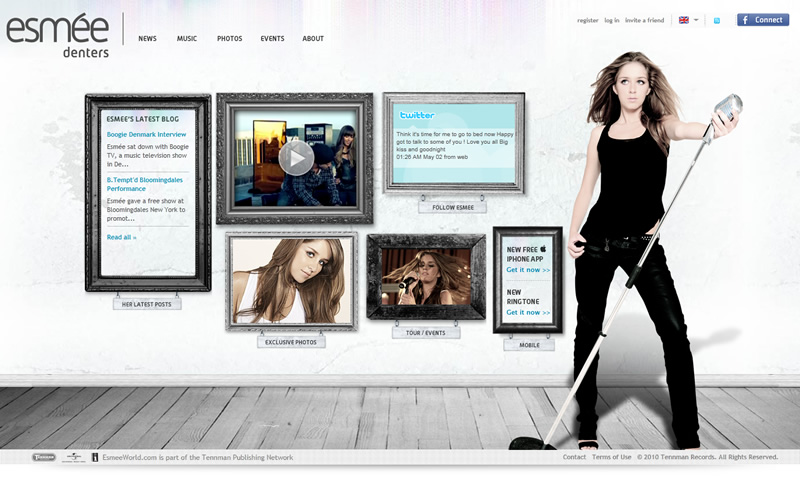The width and height of the screenshot is (800, 484).
Task: Click the Tennman logo in footer
Action: point(44,457)
